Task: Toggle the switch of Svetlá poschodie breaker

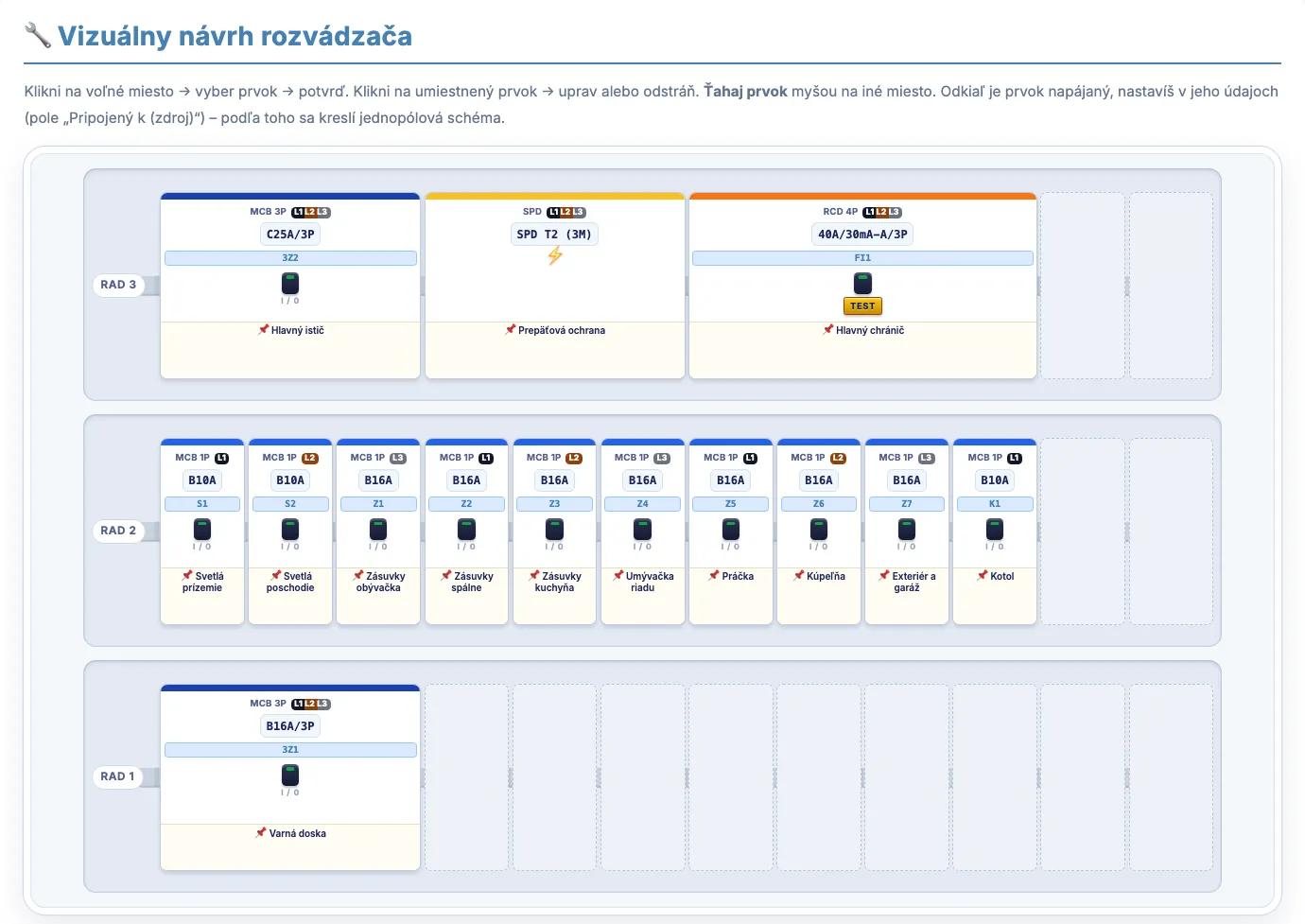Action: click(x=290, y=529)
